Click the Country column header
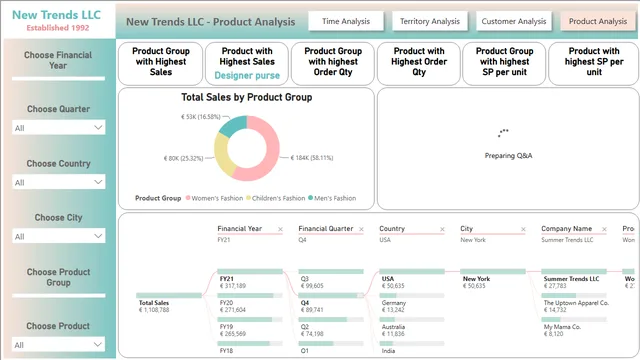The width and height of the screenshot is (640, 360). (392, 229)
